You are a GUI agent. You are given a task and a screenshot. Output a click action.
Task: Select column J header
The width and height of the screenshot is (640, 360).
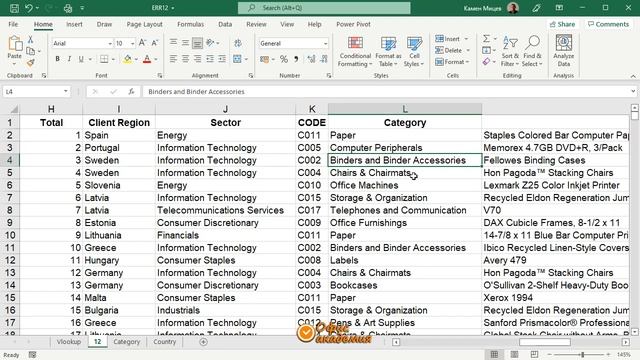pyautogui.click(x=225, y=109)
